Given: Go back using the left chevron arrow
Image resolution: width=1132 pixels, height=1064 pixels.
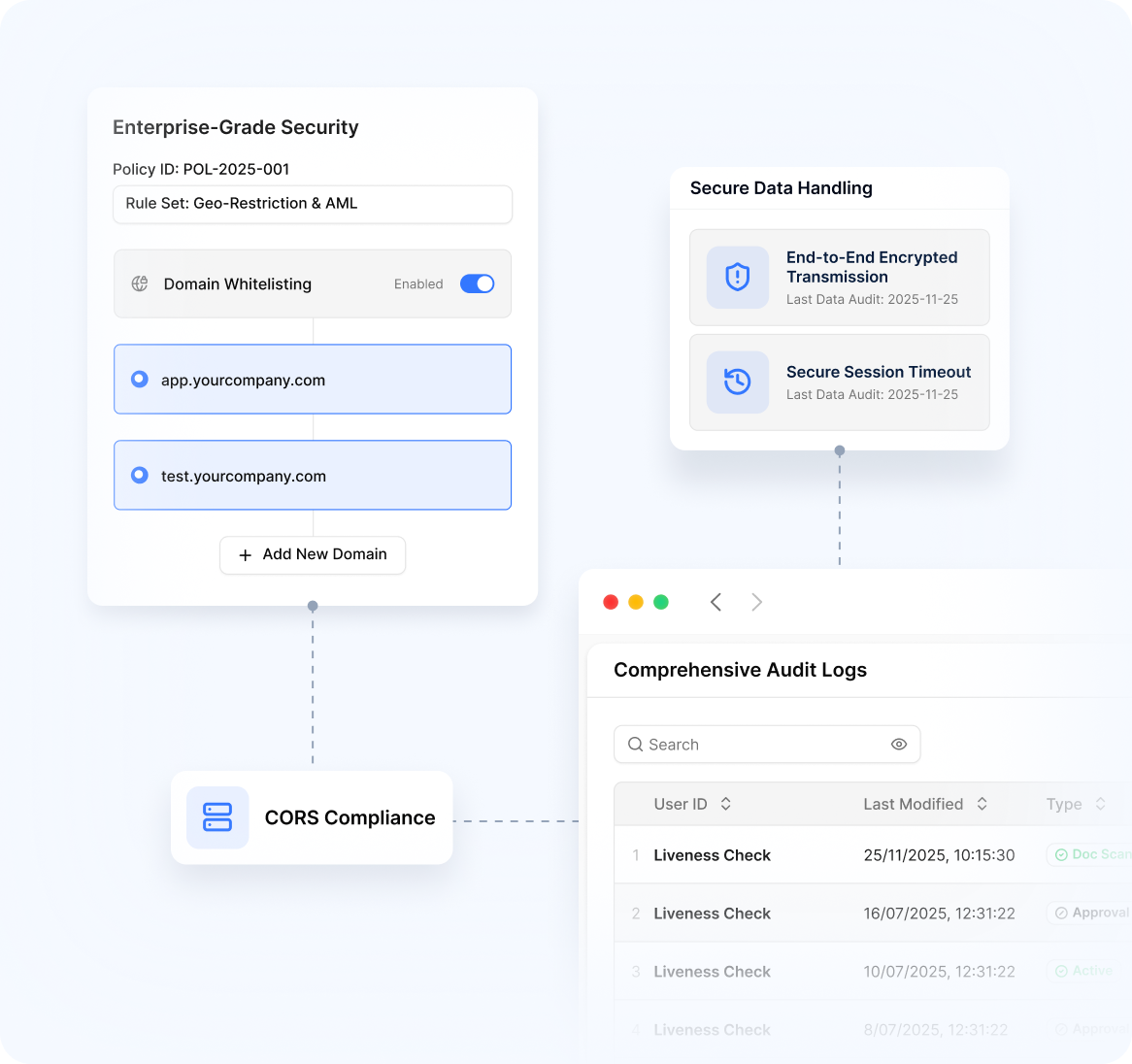Looking at the screenshot, I should [x=716, y=602].
